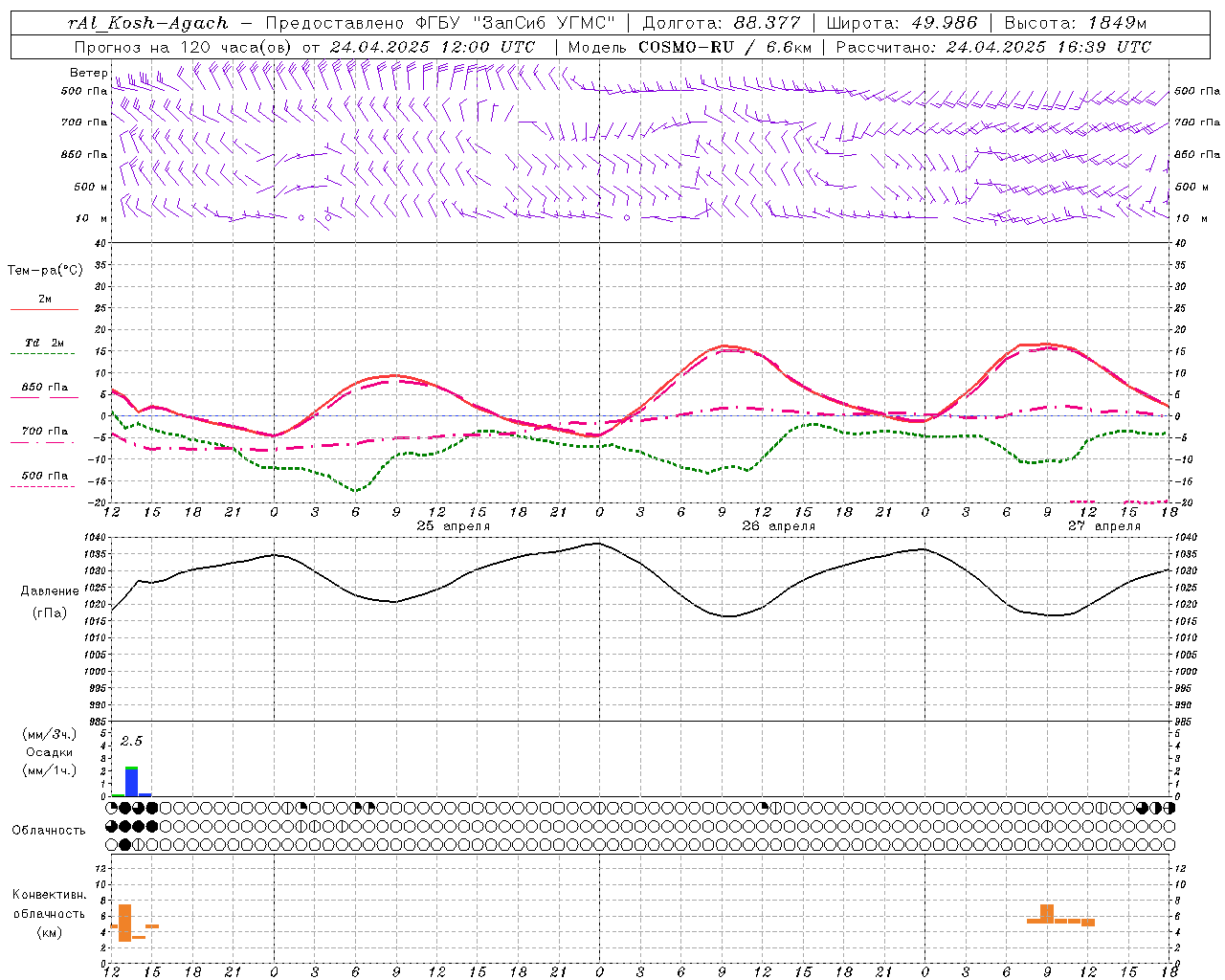The height and width of the screenshot is (980, 1225).
Task: Click the Широта: 49.986 value
Action: click(x=902, y=23)
